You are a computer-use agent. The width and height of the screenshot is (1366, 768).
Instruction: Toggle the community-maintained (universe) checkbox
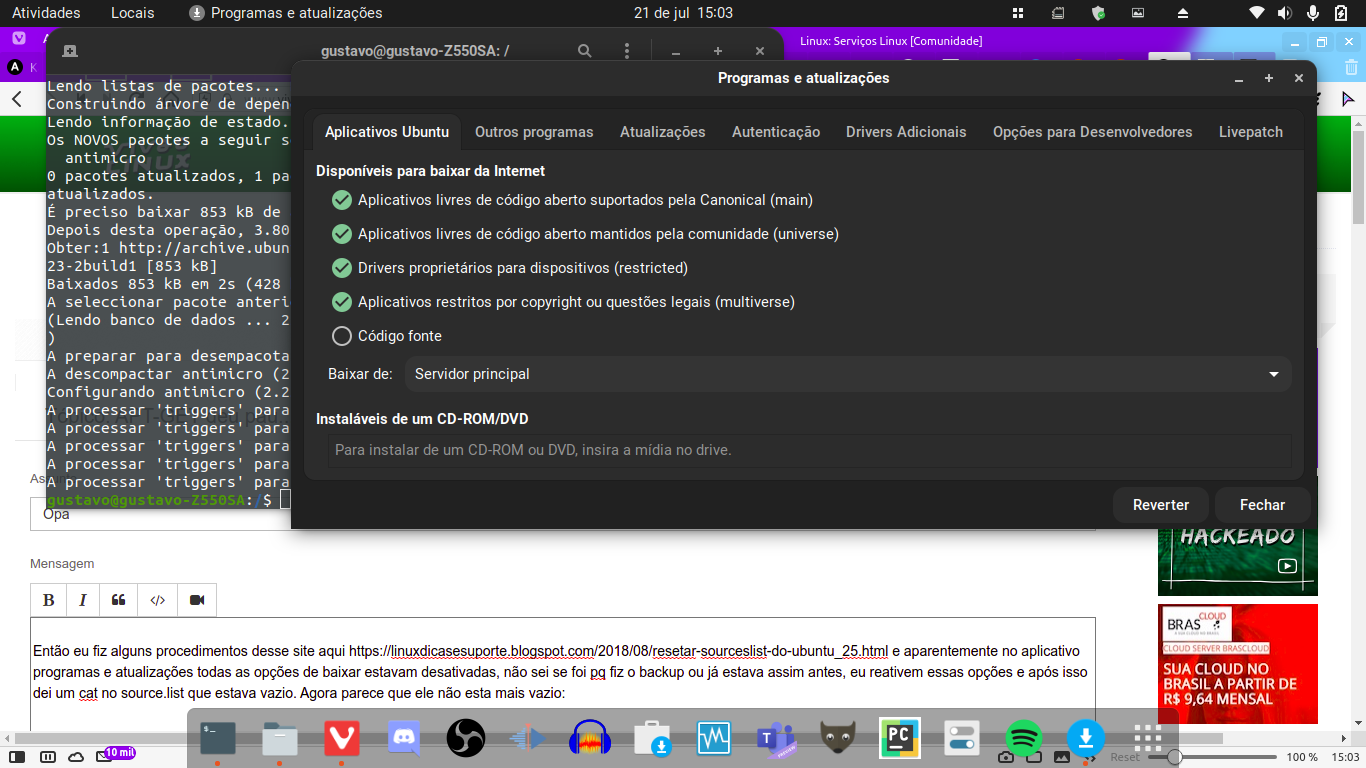tap(342, 234)
